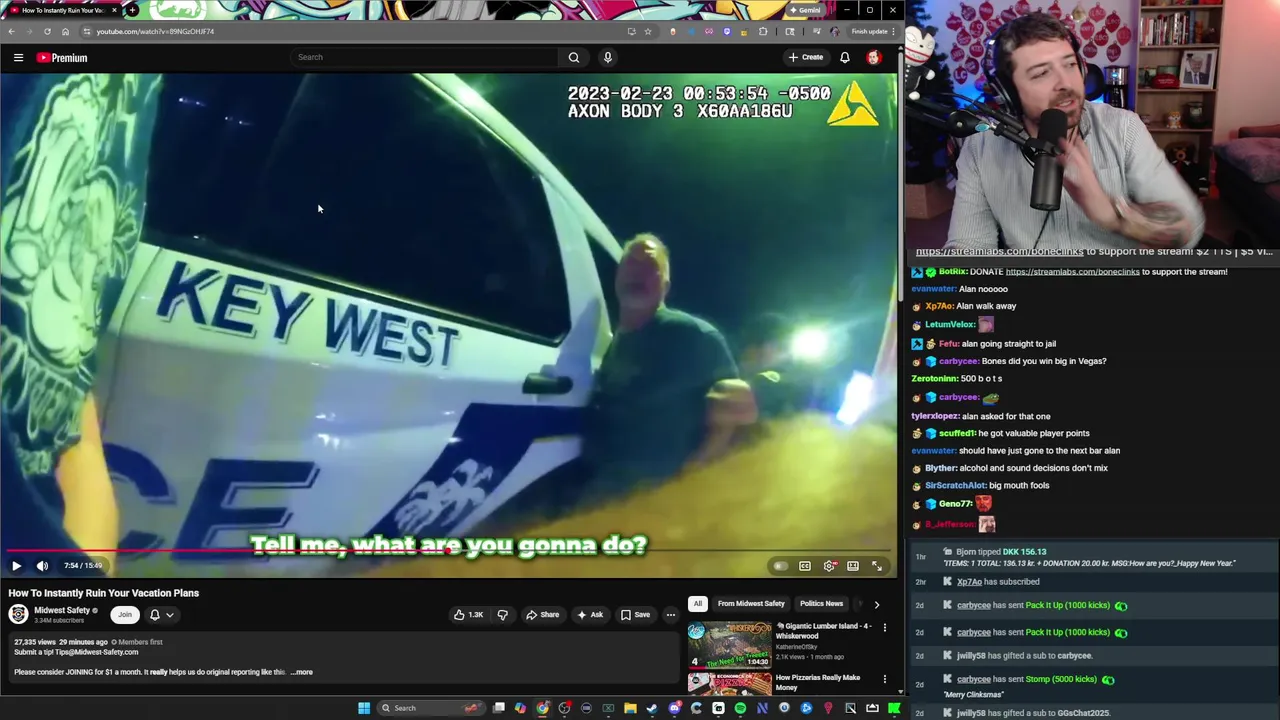Open Task View on the taskbar
Viewport: 1280px width, 720px height.
tap(499, 708)
